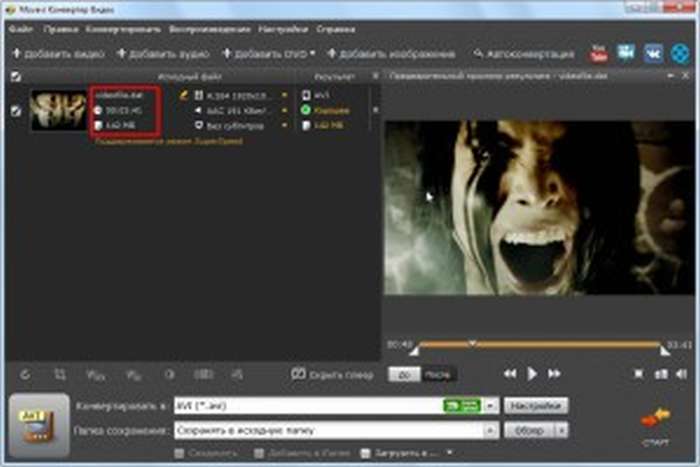Remove the file with the row X icon
The height and width of the screenshot is (467, 700).
point(376,110)
